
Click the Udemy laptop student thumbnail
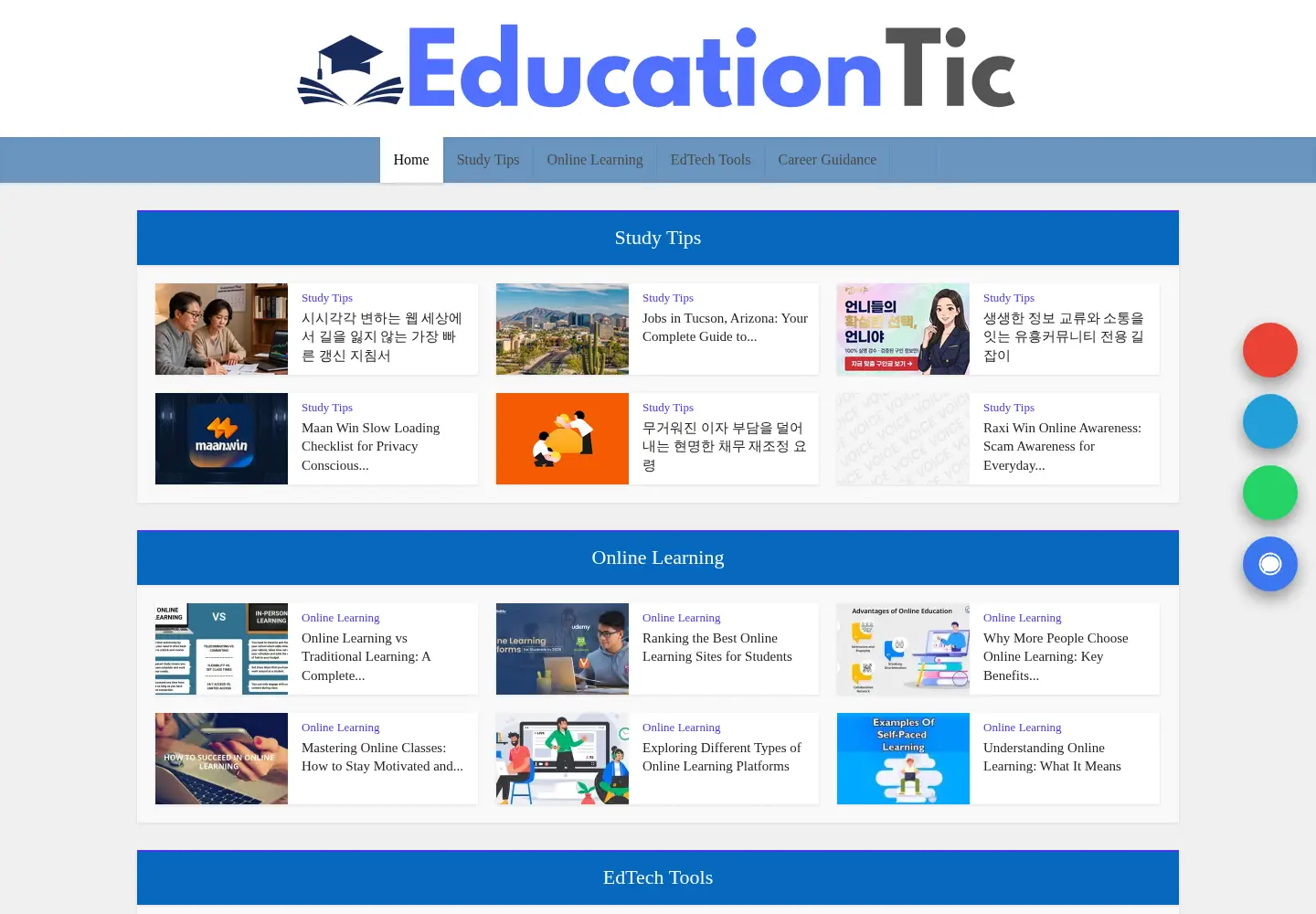(x=562, y=649)
